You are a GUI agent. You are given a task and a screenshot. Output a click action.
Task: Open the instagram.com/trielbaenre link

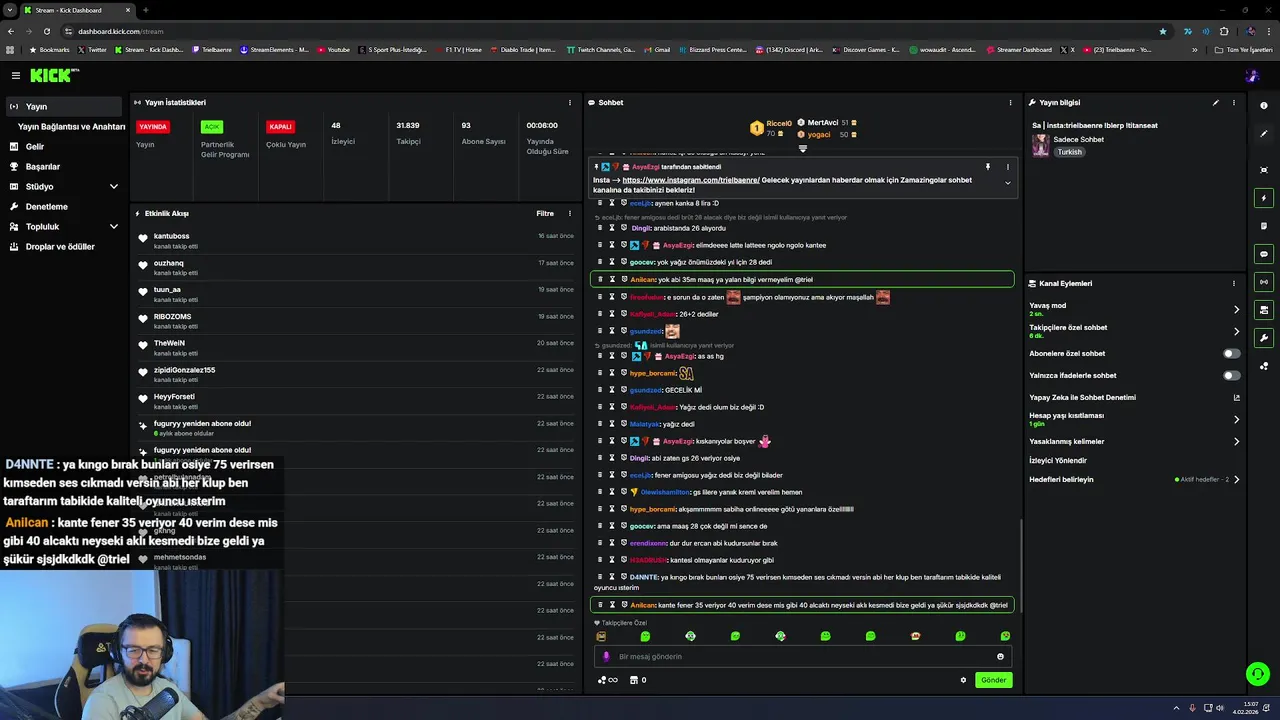tap(691, 180)
